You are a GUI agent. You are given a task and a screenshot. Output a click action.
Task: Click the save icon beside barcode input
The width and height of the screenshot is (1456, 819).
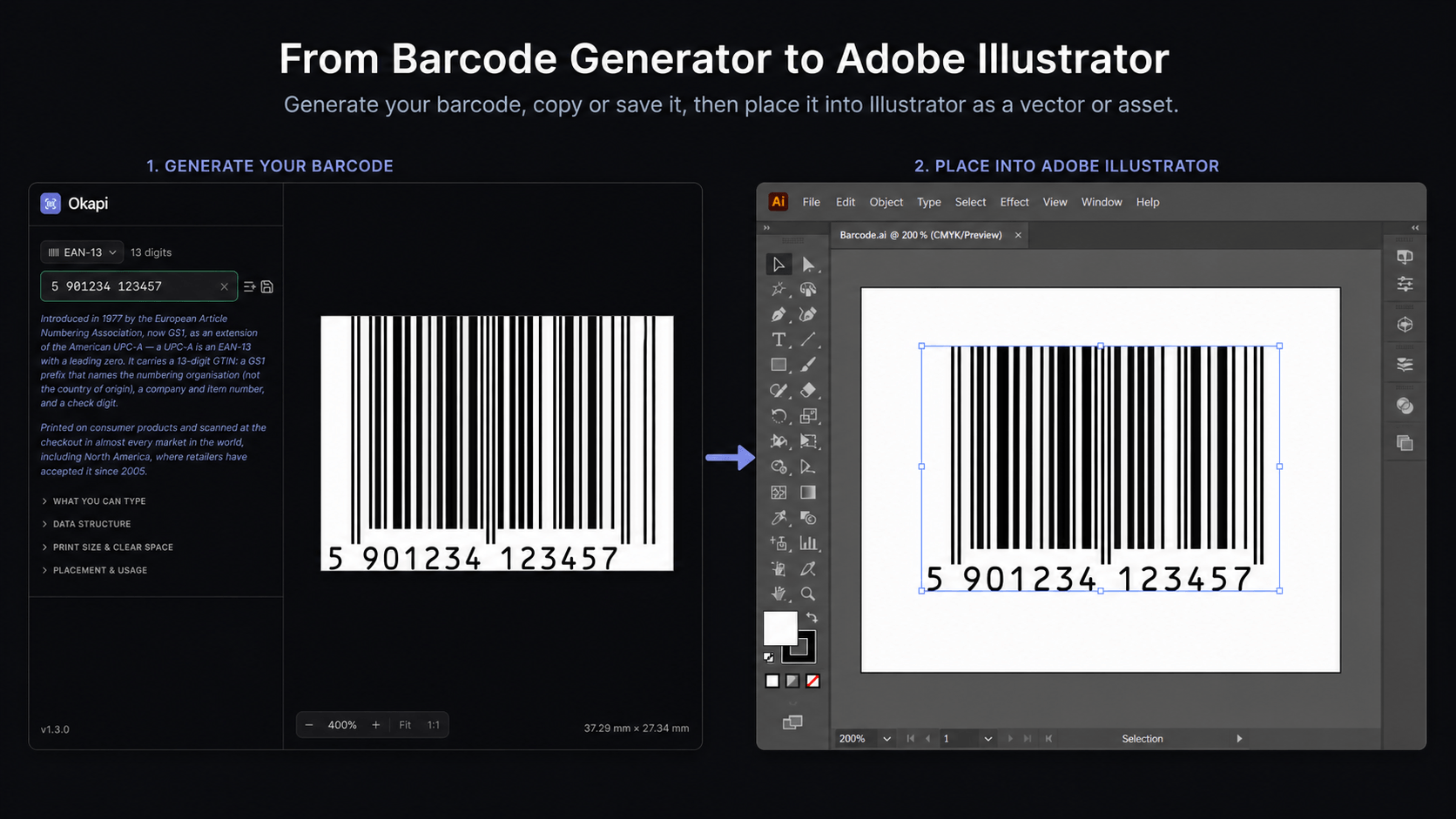point(267,286)
